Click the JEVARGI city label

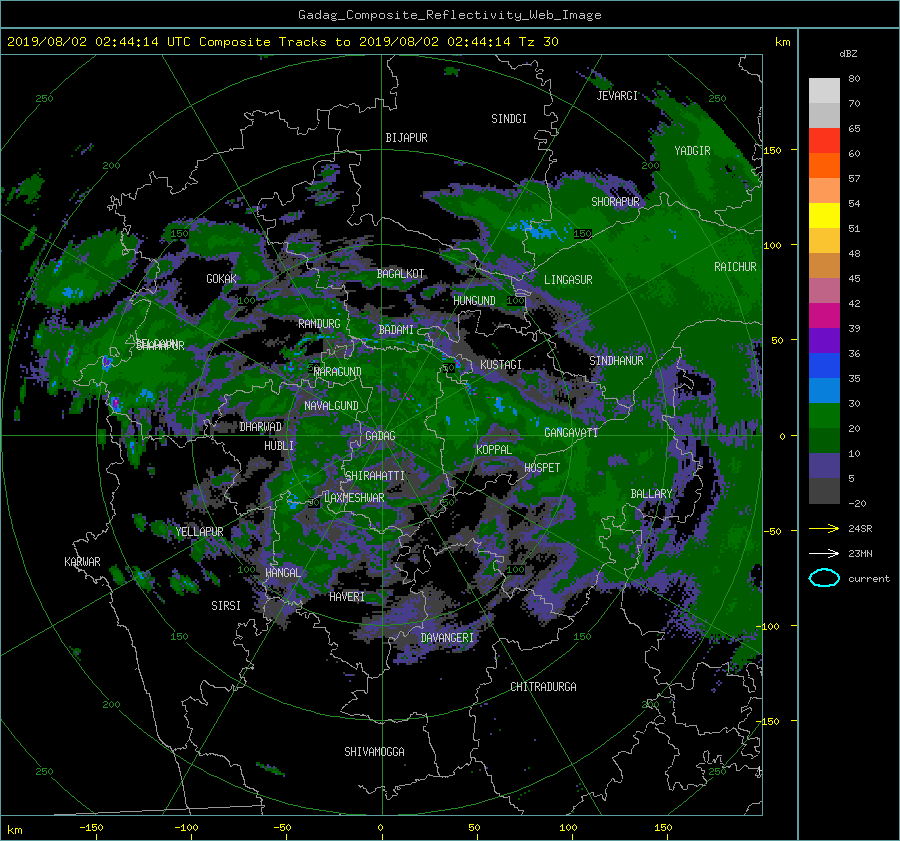point(617,96)
